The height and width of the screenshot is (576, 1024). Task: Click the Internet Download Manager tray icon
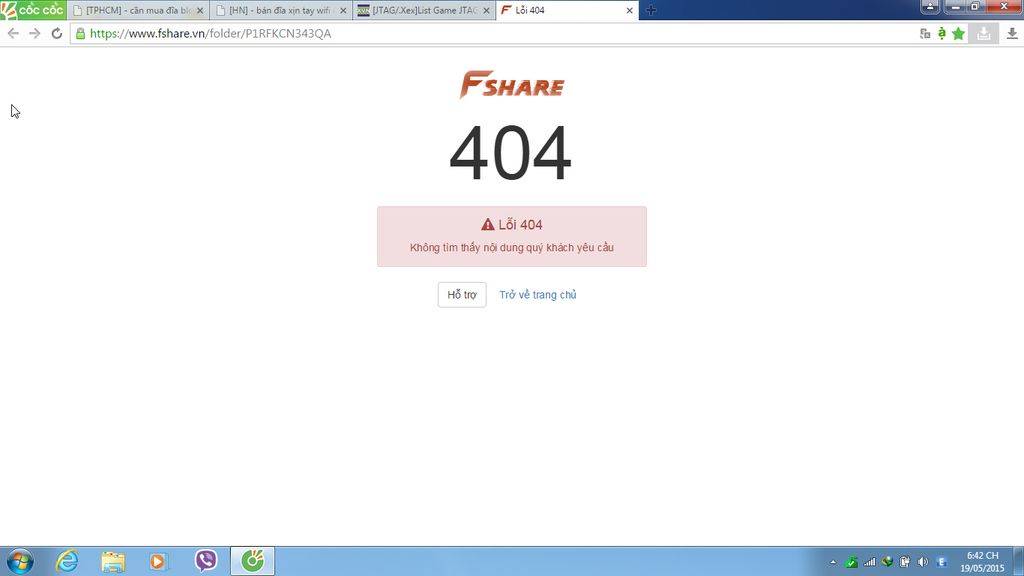[x=887, y=562]
